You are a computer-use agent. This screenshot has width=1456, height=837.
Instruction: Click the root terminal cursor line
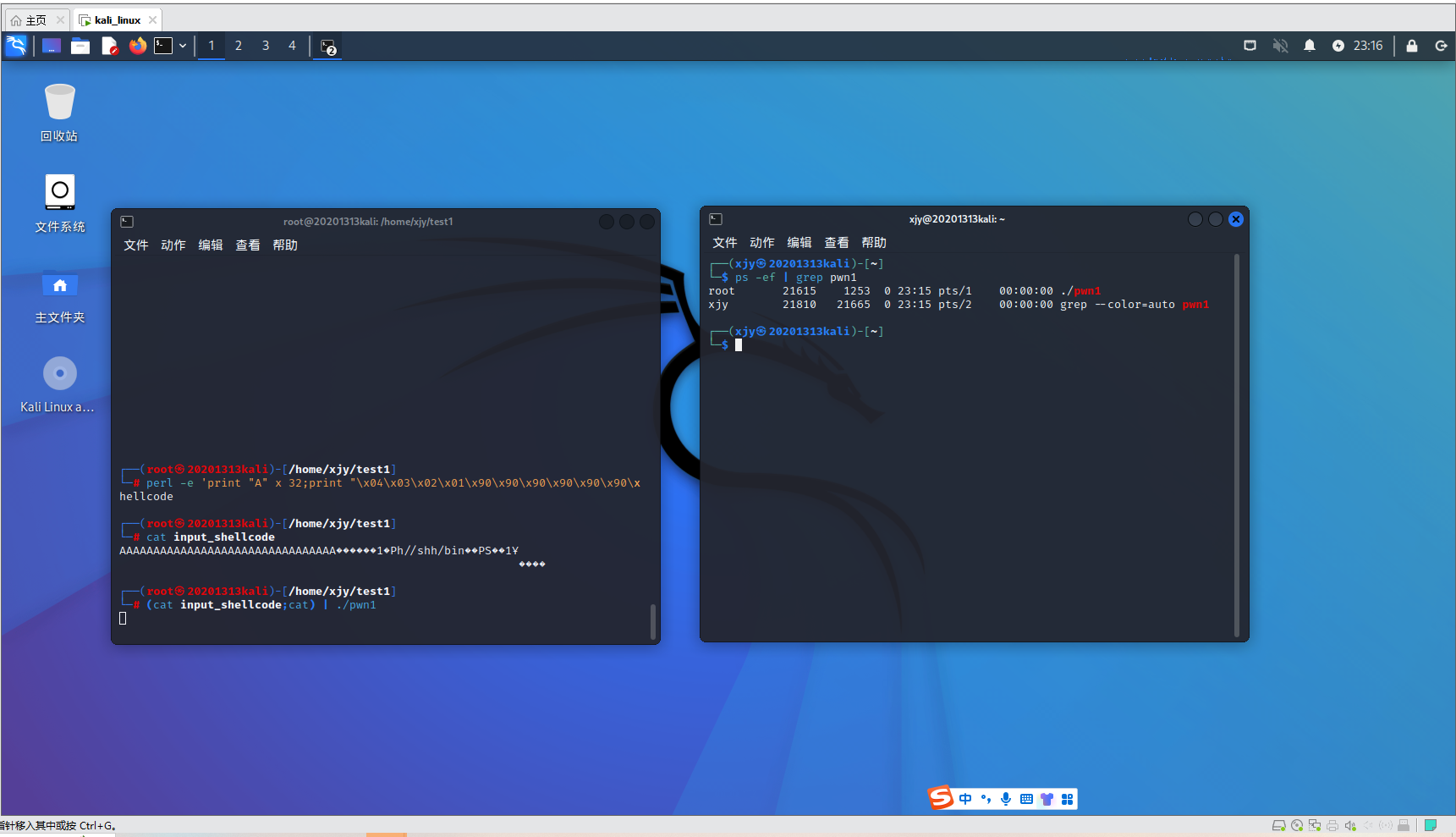point(123,619)
